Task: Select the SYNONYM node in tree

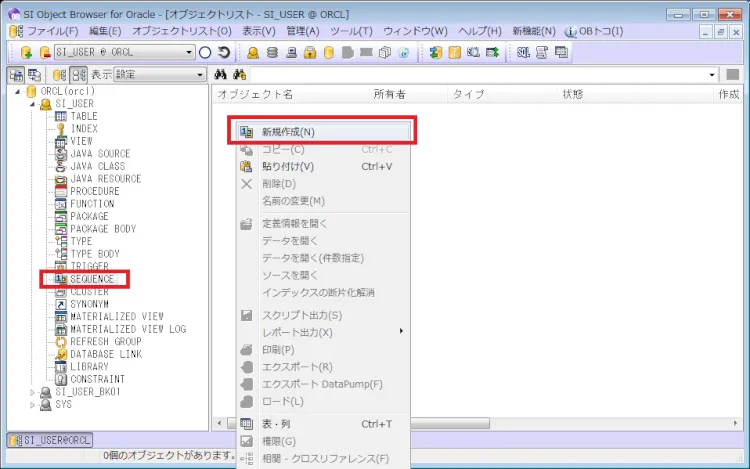Action: tap(89, 304)
